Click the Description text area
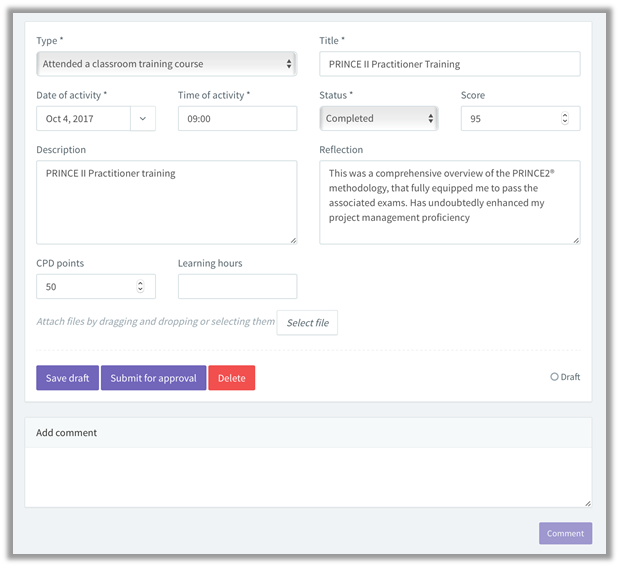Viewport: 619px width, 567px height. pos(167,202)
